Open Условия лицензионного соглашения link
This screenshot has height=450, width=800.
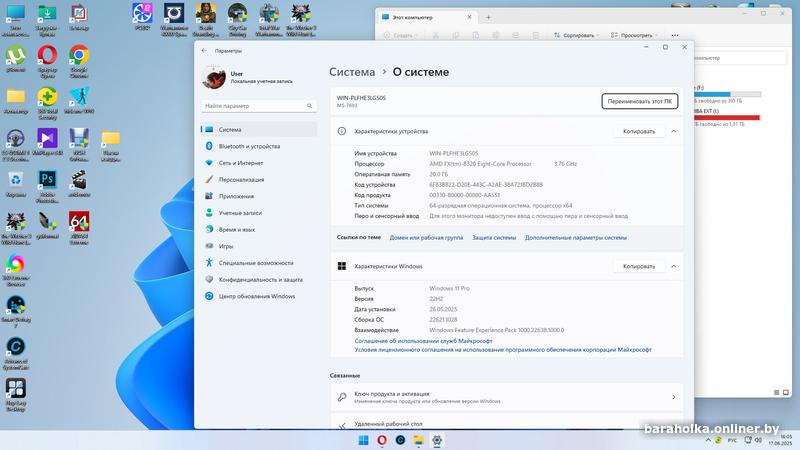coord(503,350)
